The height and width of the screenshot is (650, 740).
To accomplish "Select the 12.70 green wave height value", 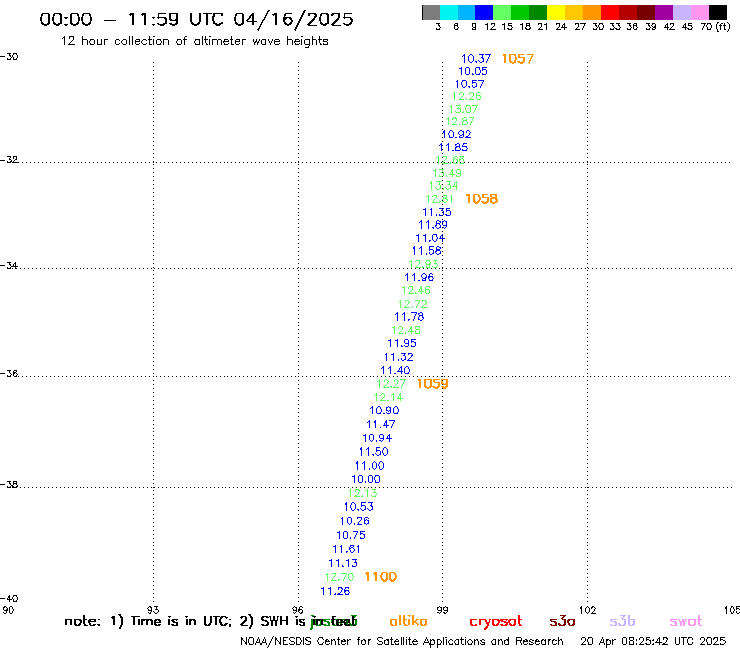I will pyautogui.click(x=339, y=577).
